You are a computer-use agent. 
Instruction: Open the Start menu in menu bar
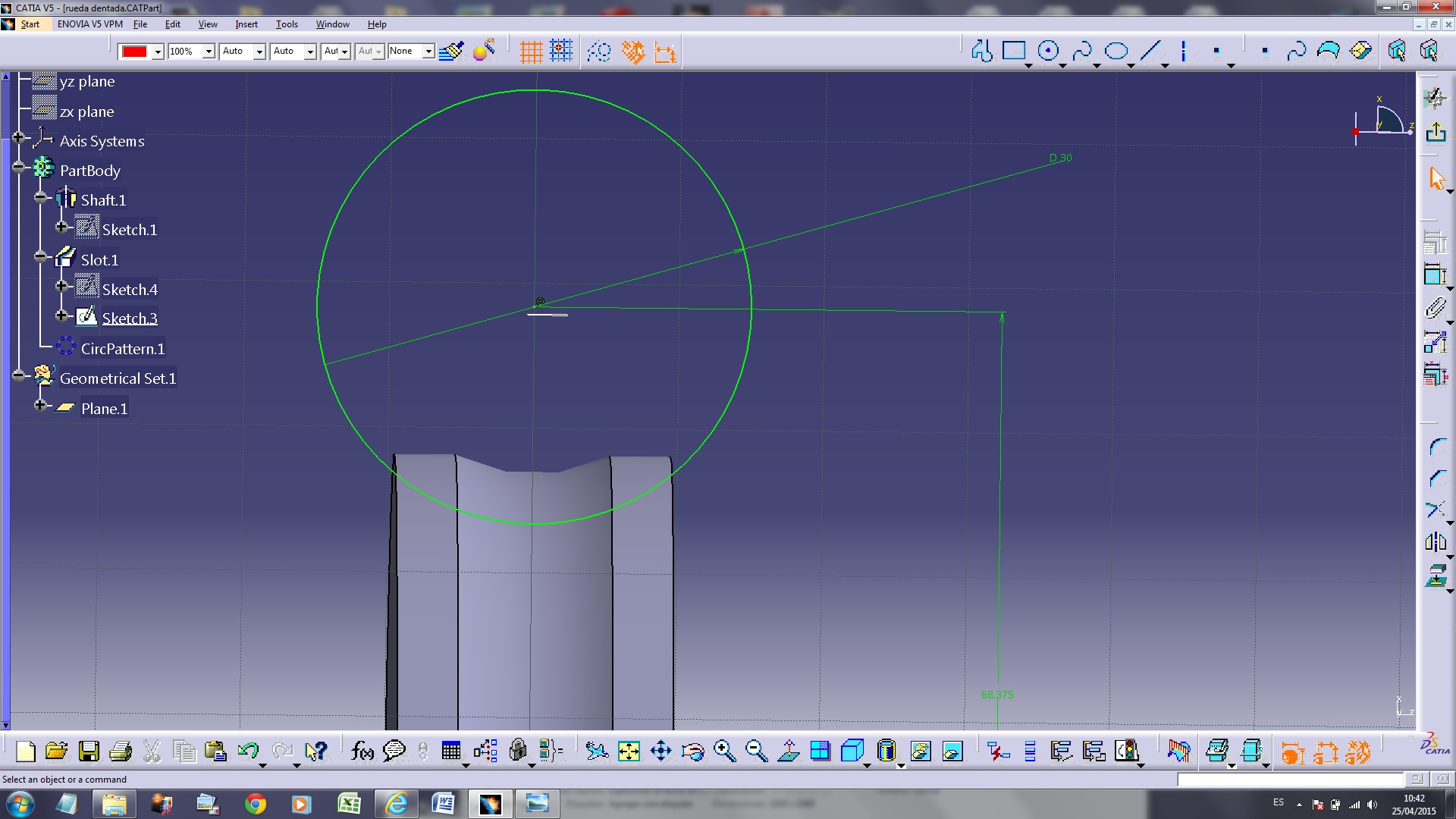click(x=30, y=24)
